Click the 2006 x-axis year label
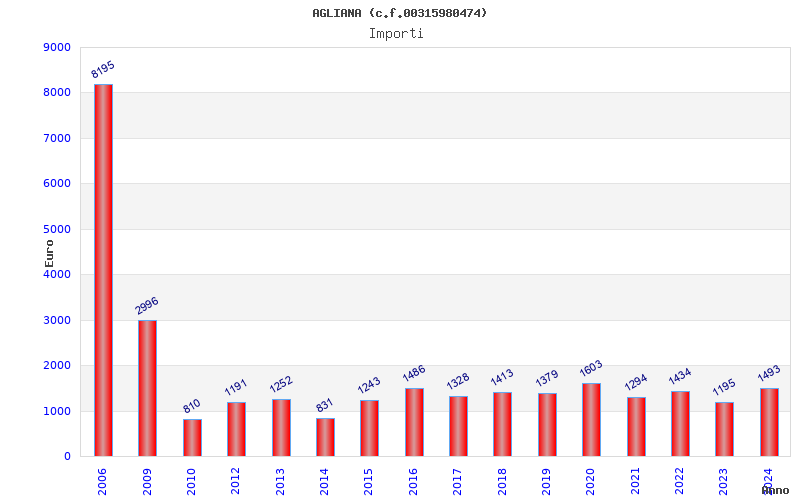The width and height of the screenshot is (800, 500). click(x=102, y=481)
